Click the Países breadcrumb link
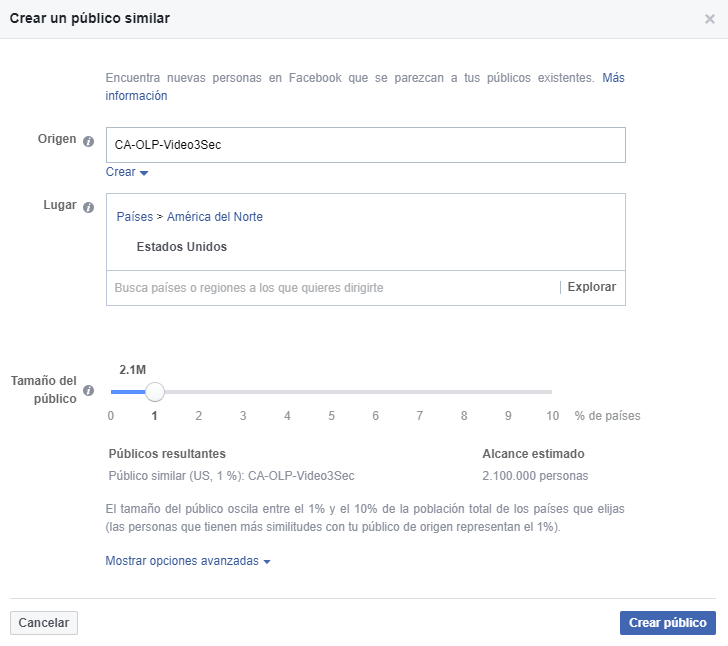Screen dimensions: 728x646 (135, 217)
